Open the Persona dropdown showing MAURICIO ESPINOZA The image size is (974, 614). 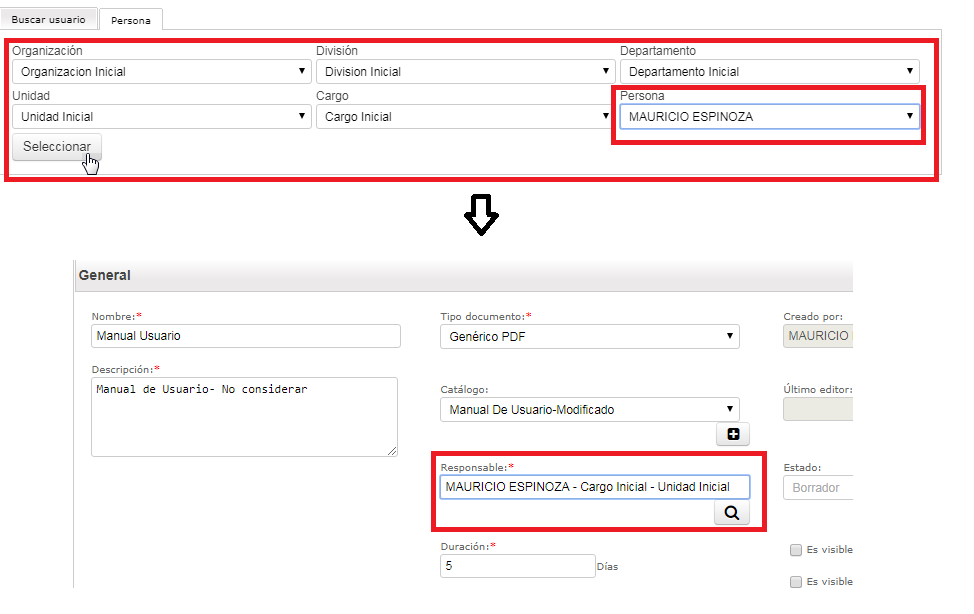coord(770,117)
